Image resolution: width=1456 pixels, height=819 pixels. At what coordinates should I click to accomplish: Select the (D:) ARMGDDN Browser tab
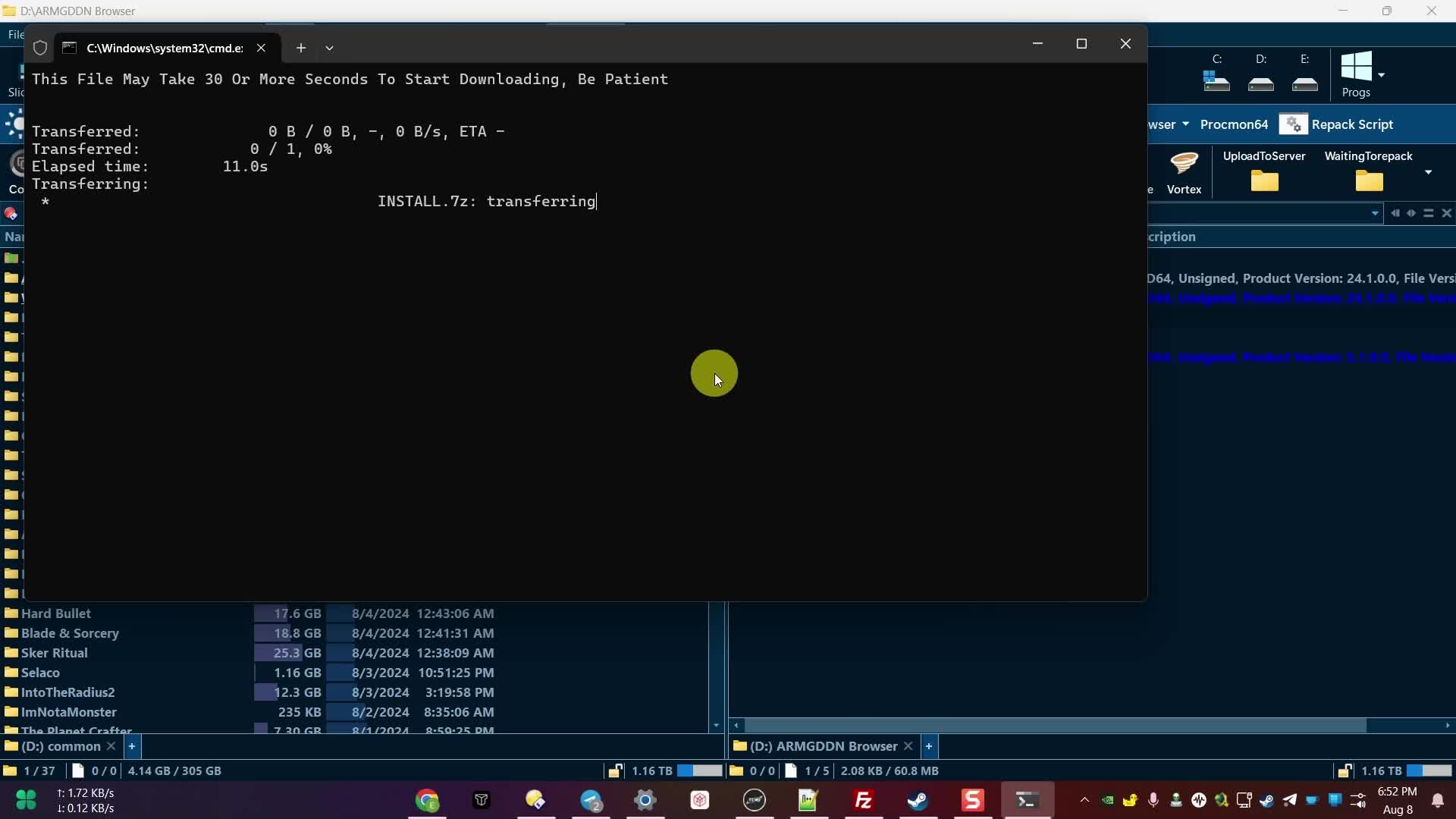[x=823, y=746]
